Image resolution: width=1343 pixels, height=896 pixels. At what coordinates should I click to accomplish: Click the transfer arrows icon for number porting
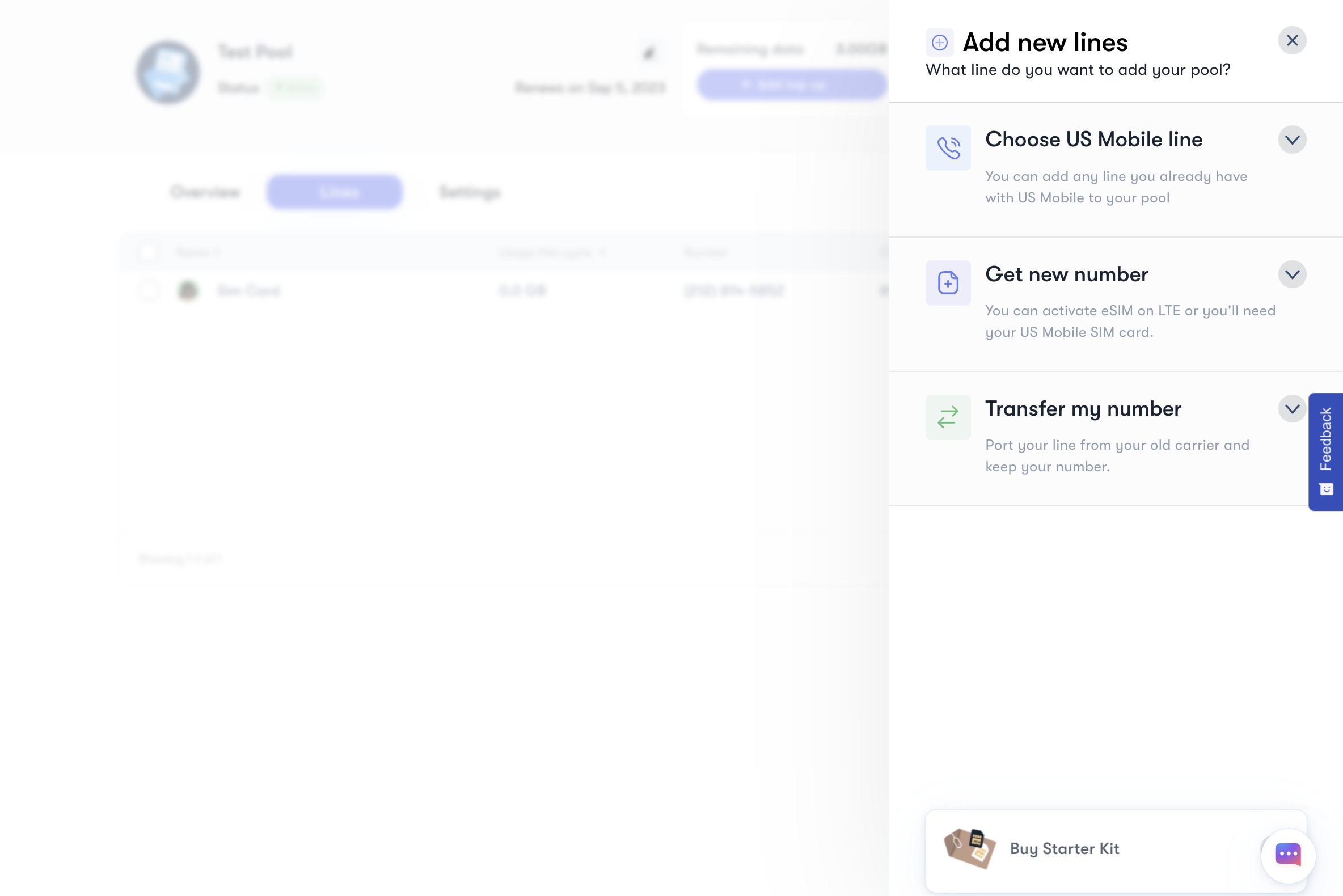click(x=948, y=417)
